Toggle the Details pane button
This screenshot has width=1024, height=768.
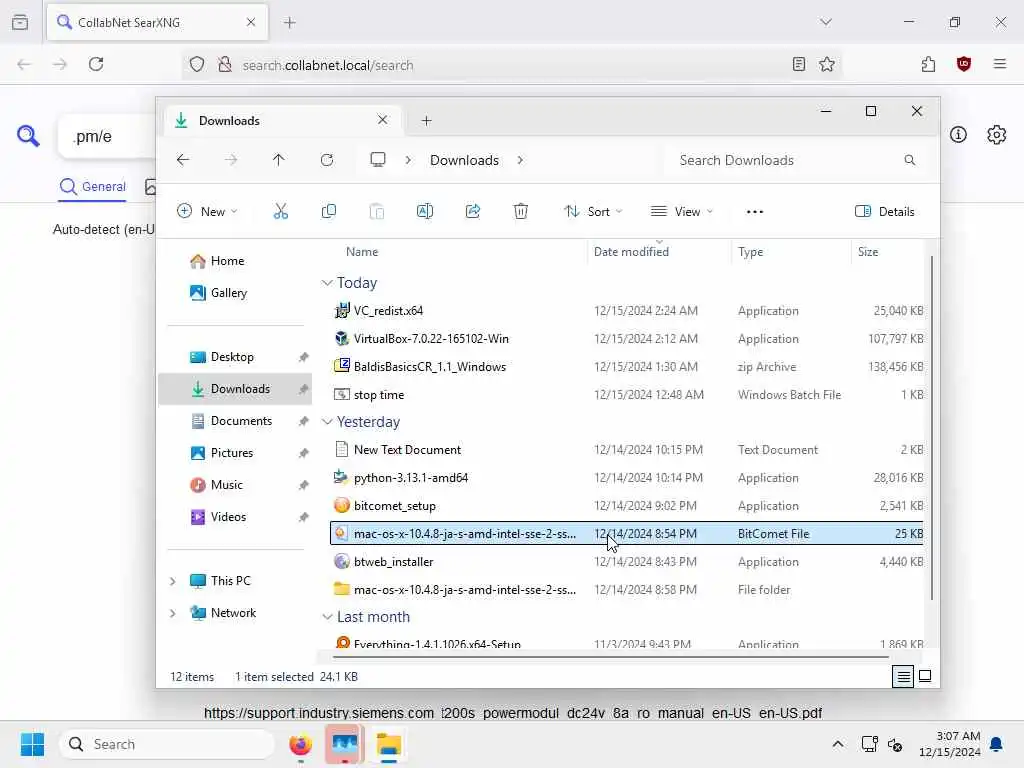click(884, 211)
